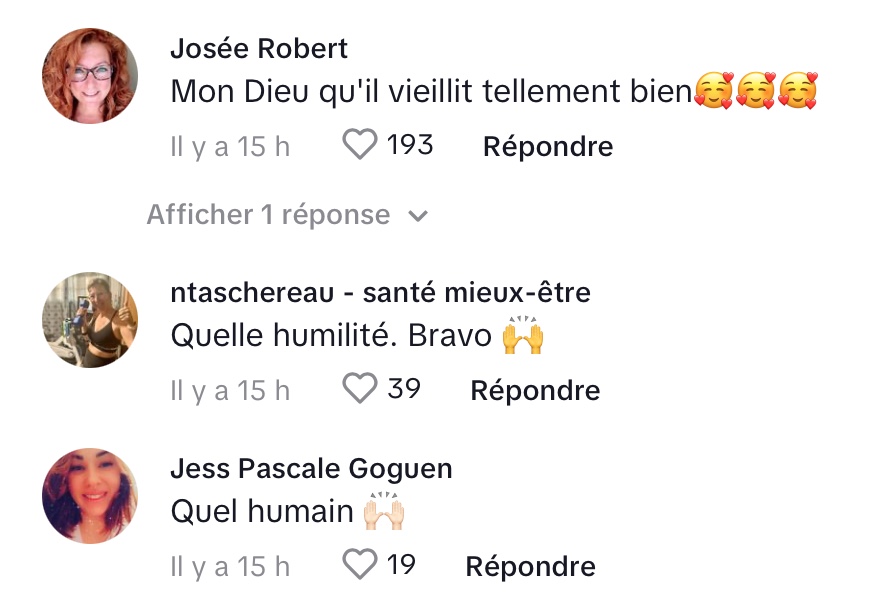Open ntaschereau's profile avatar
This screenshot has width=872, height=610.
pos(90,320)
